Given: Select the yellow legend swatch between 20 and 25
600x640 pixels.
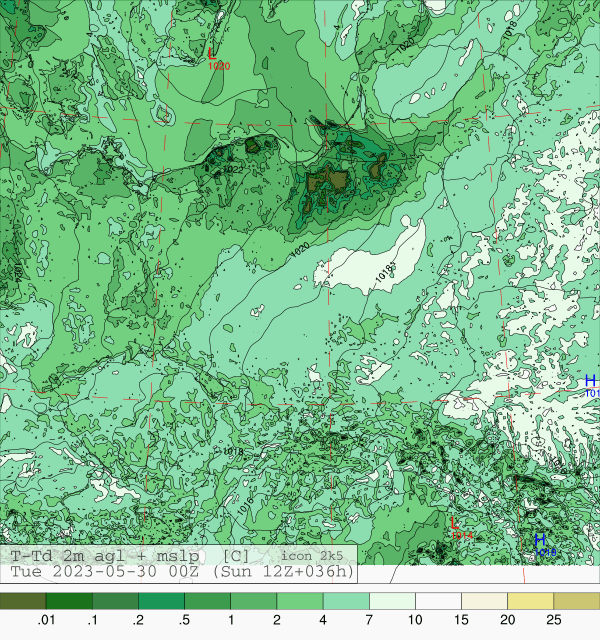Looking at the screenshot, I should click(529, 601).
